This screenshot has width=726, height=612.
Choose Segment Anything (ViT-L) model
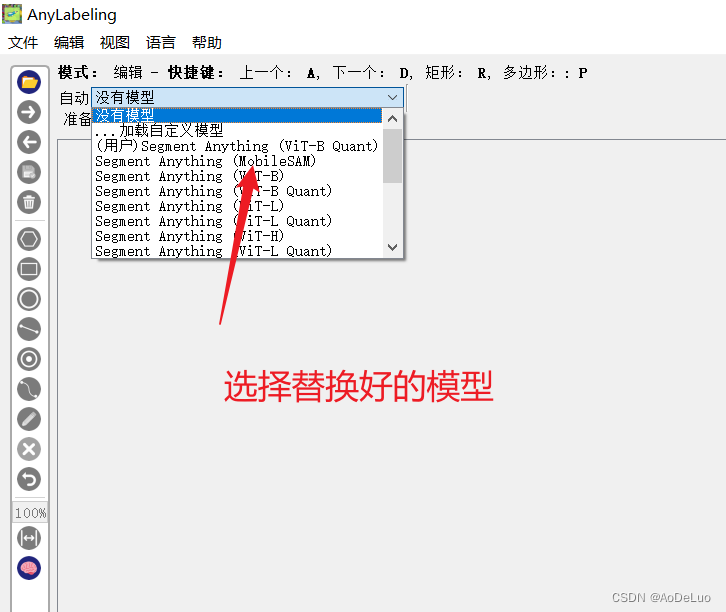237,206
